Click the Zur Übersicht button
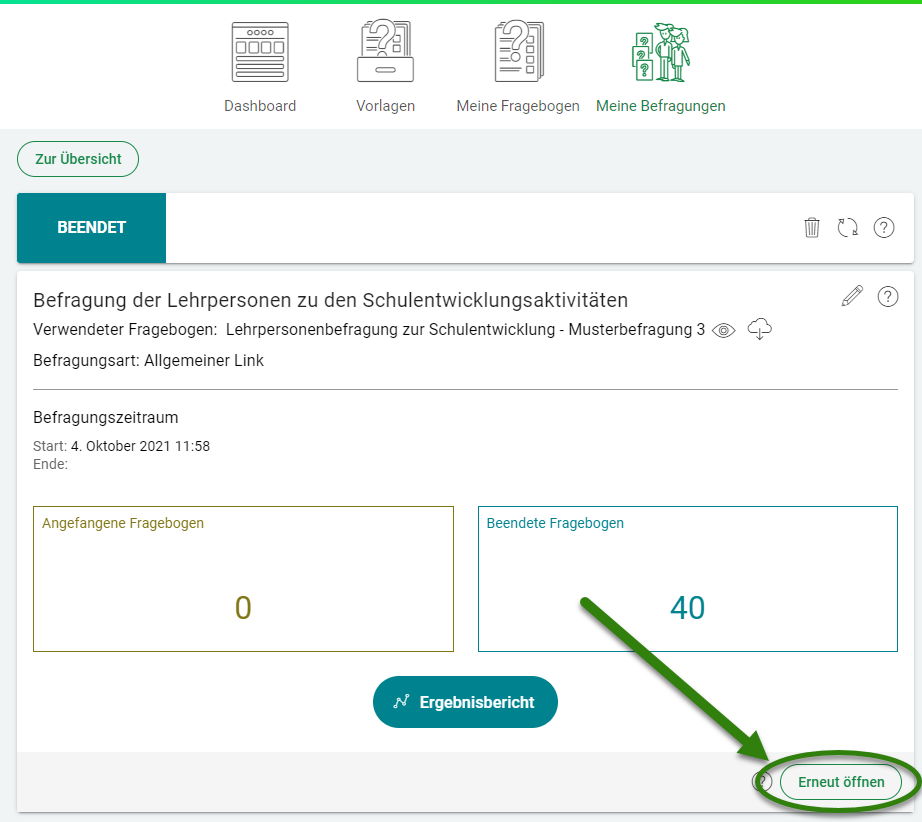The width and height of the screenshot is (922, 822). click(78, 159)
